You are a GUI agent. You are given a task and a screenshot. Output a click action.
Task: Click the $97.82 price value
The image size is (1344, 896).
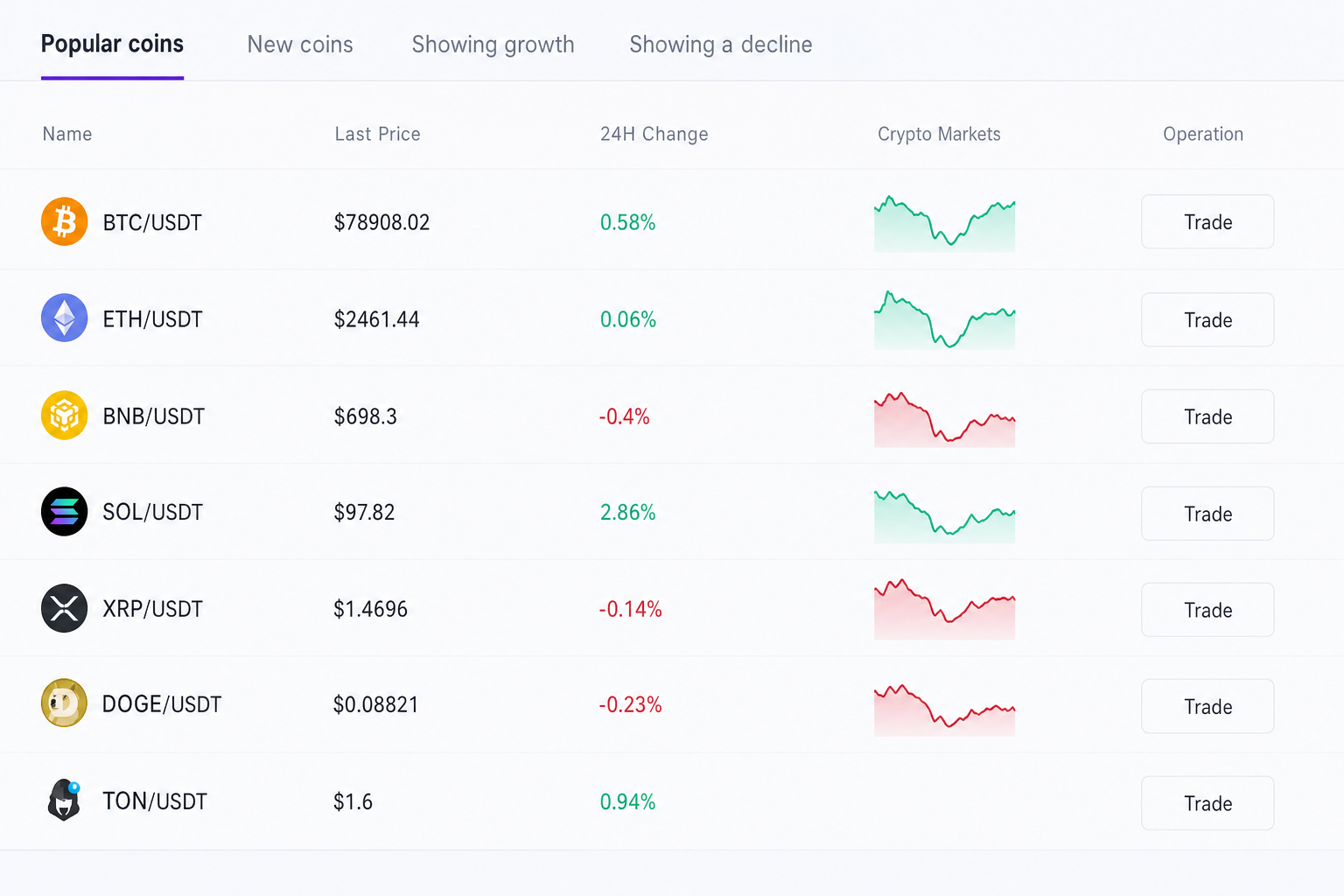click(x=364, y=512)
